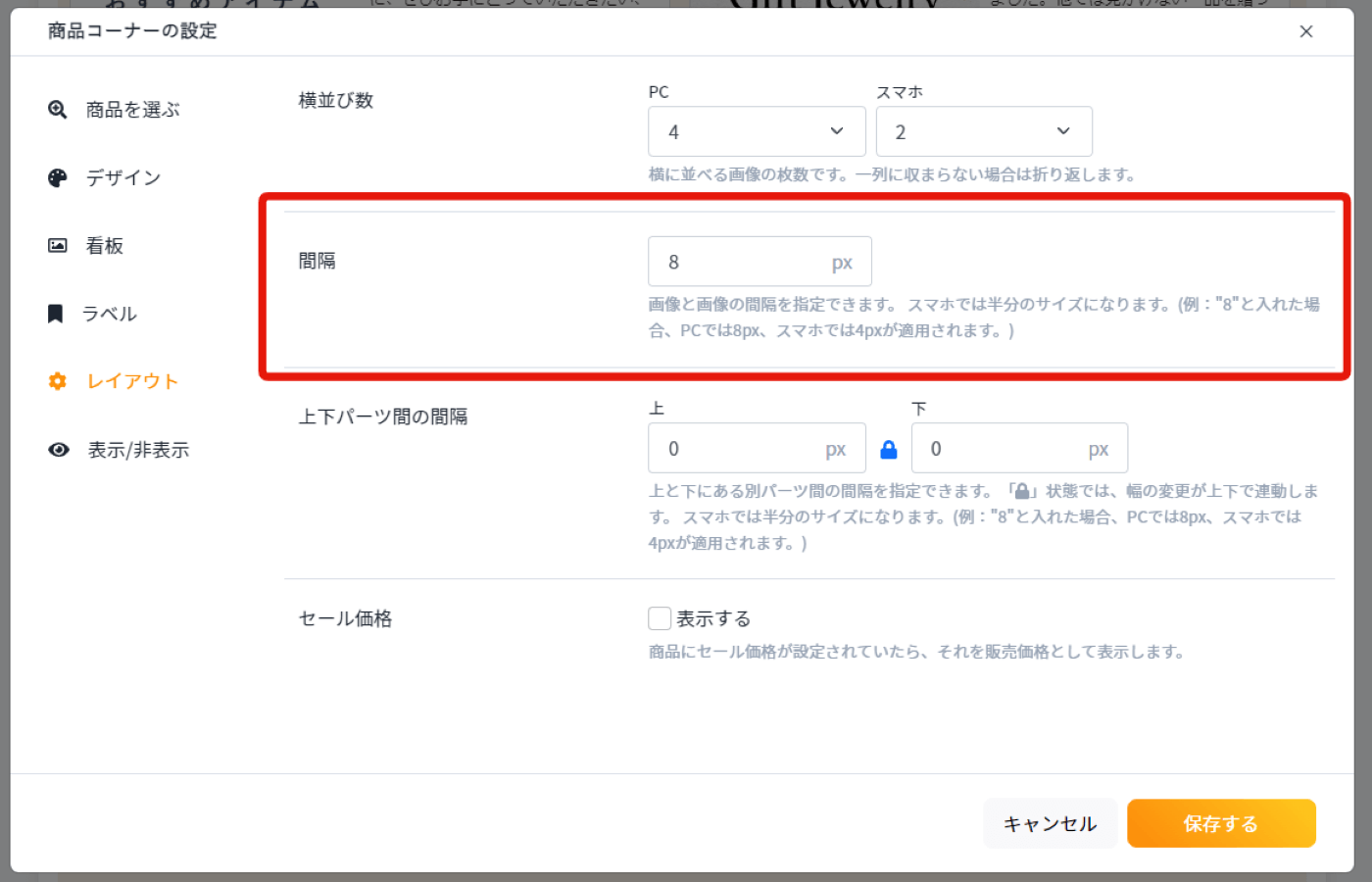Image resolution: width=1372 pixels, height=882 pixels.
Task: Click the 商品コーナーの設定 dialog title
Action: click(x=132, y=31)
